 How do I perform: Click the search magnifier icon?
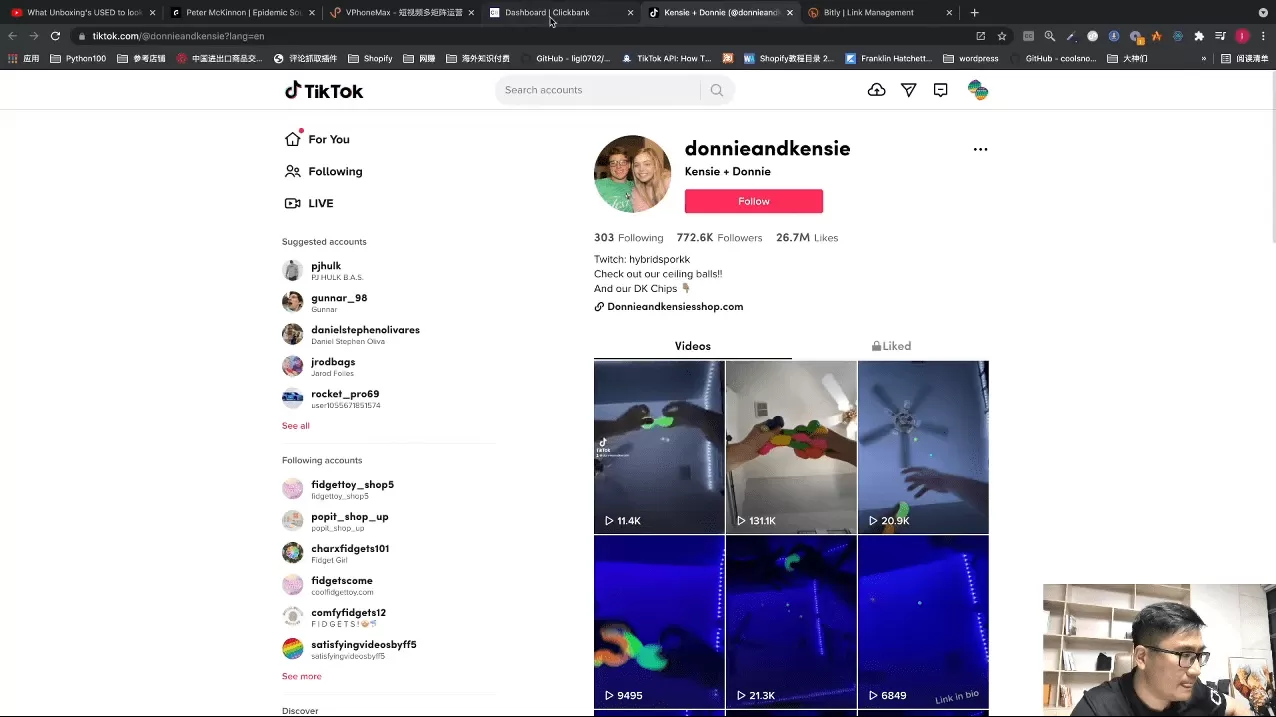coord(717,90)
